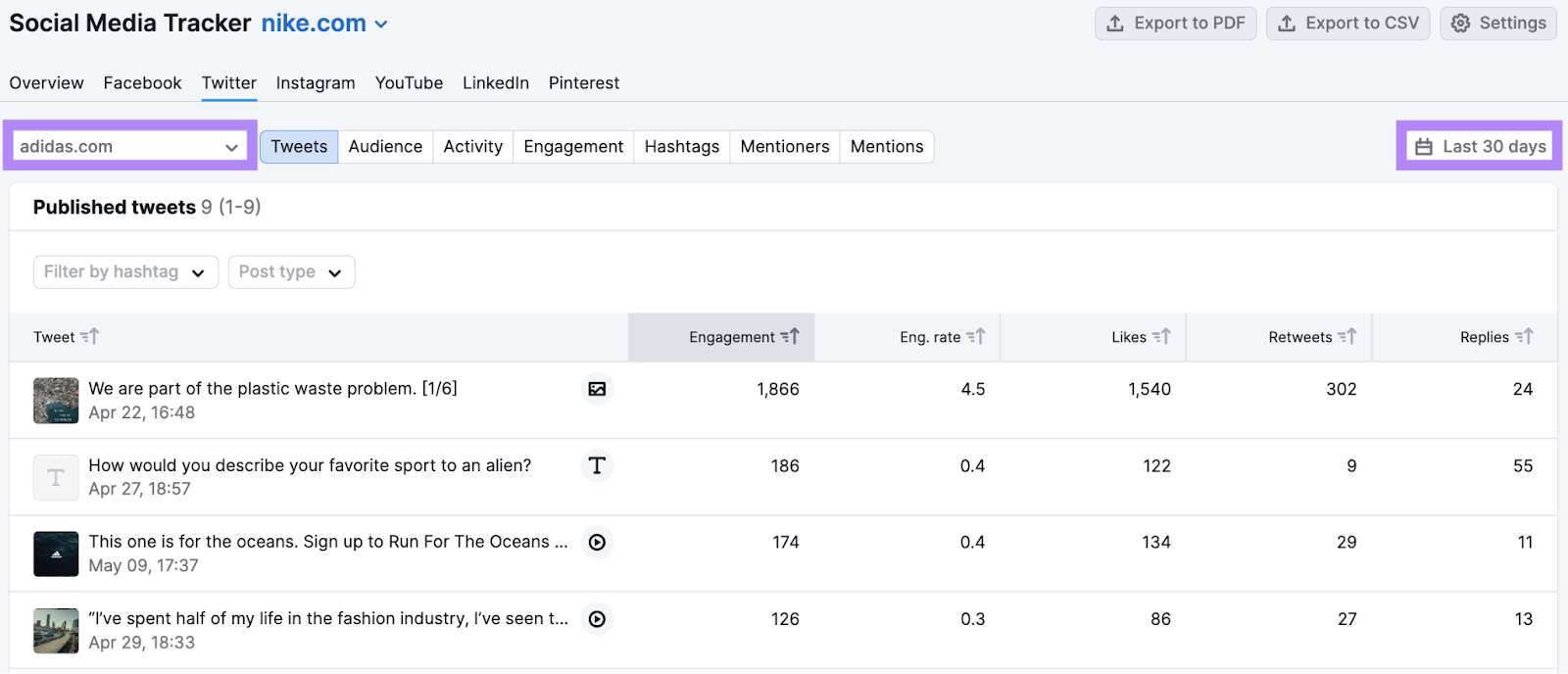This screenshot has width=1568, height=674.
Task: Open the Post type dropdown
Action: point(291,272)
